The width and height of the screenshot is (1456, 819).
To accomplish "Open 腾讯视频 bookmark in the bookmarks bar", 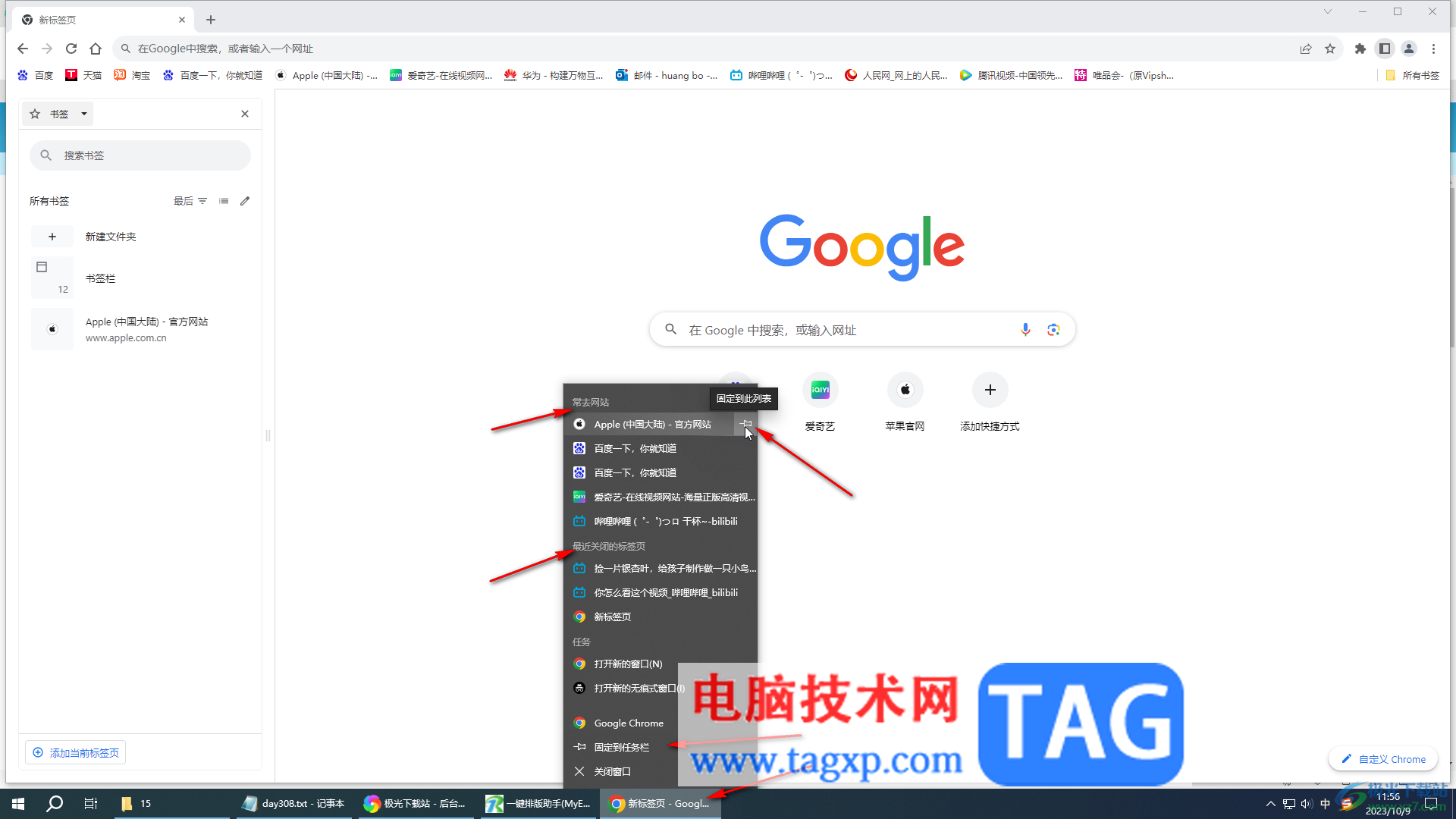I will pos(1011,75).
